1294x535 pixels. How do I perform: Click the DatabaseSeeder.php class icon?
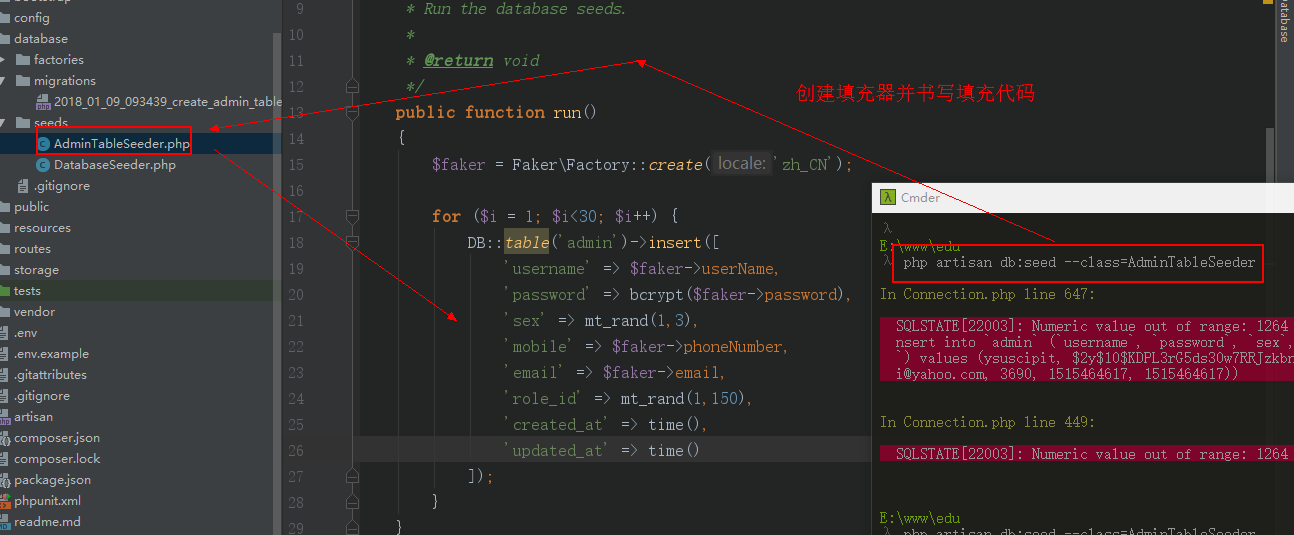coord(43,165)
